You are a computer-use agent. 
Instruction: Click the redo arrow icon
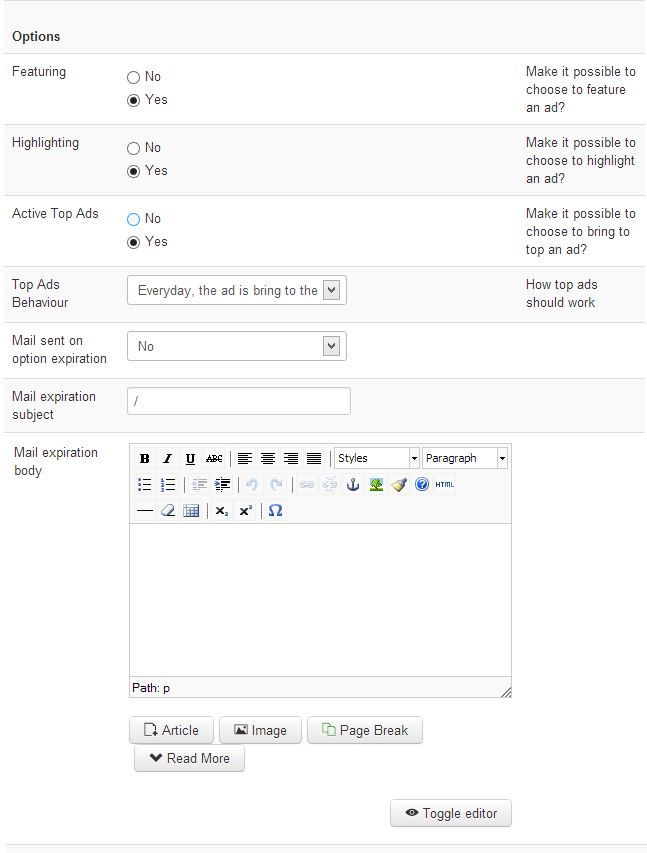(x=276, y=485)
